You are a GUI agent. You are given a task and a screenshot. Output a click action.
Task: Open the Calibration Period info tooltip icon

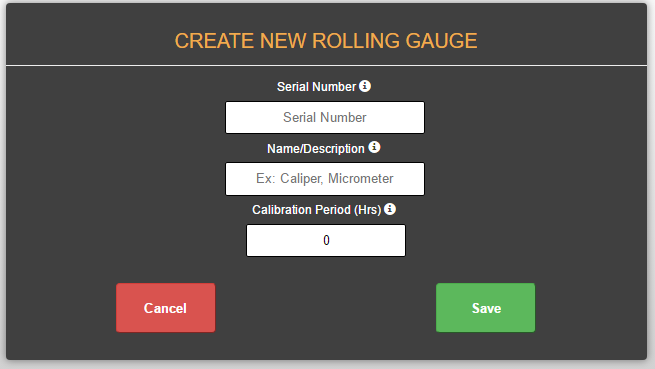[390, 209]
